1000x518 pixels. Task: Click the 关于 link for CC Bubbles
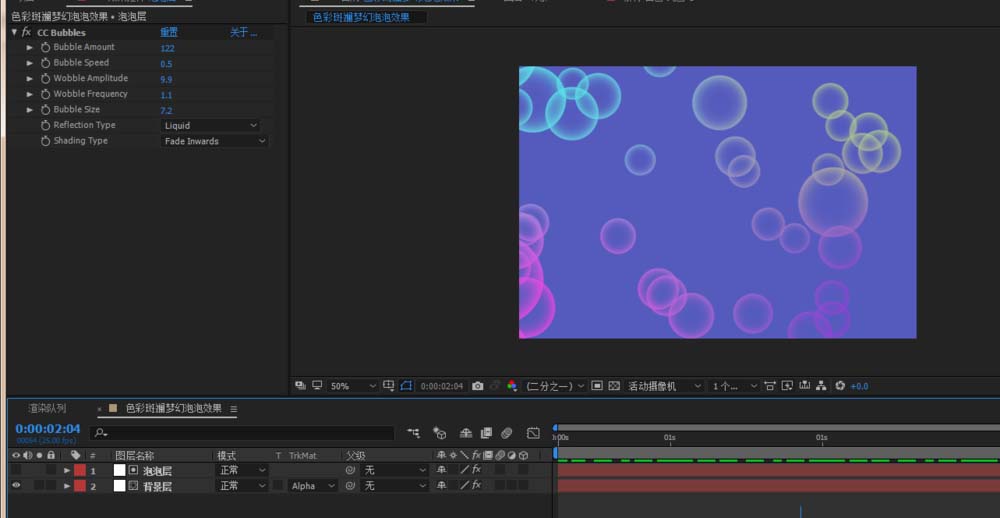click(243, 33)
